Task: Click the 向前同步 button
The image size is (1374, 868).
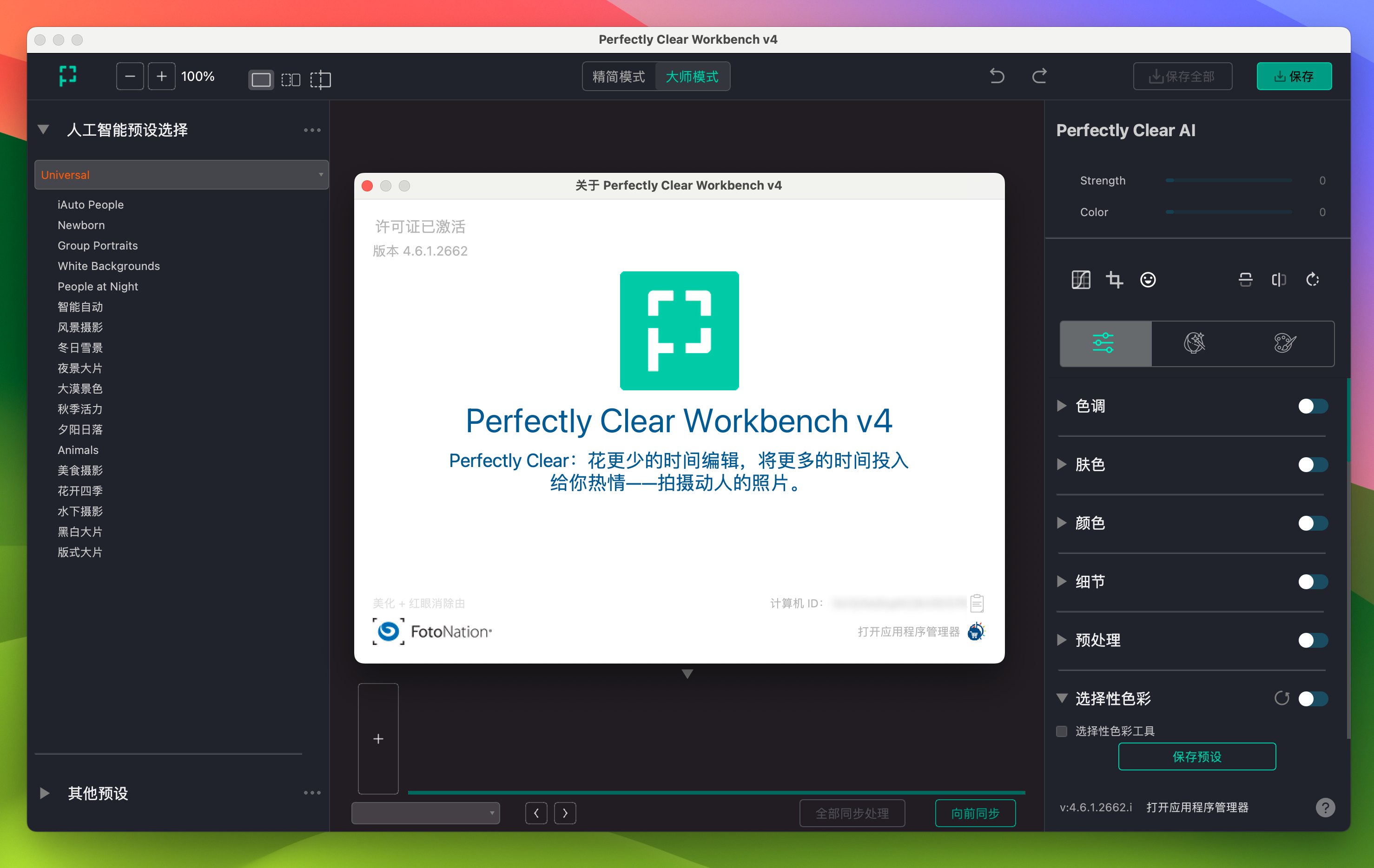Action: point(975,813)
